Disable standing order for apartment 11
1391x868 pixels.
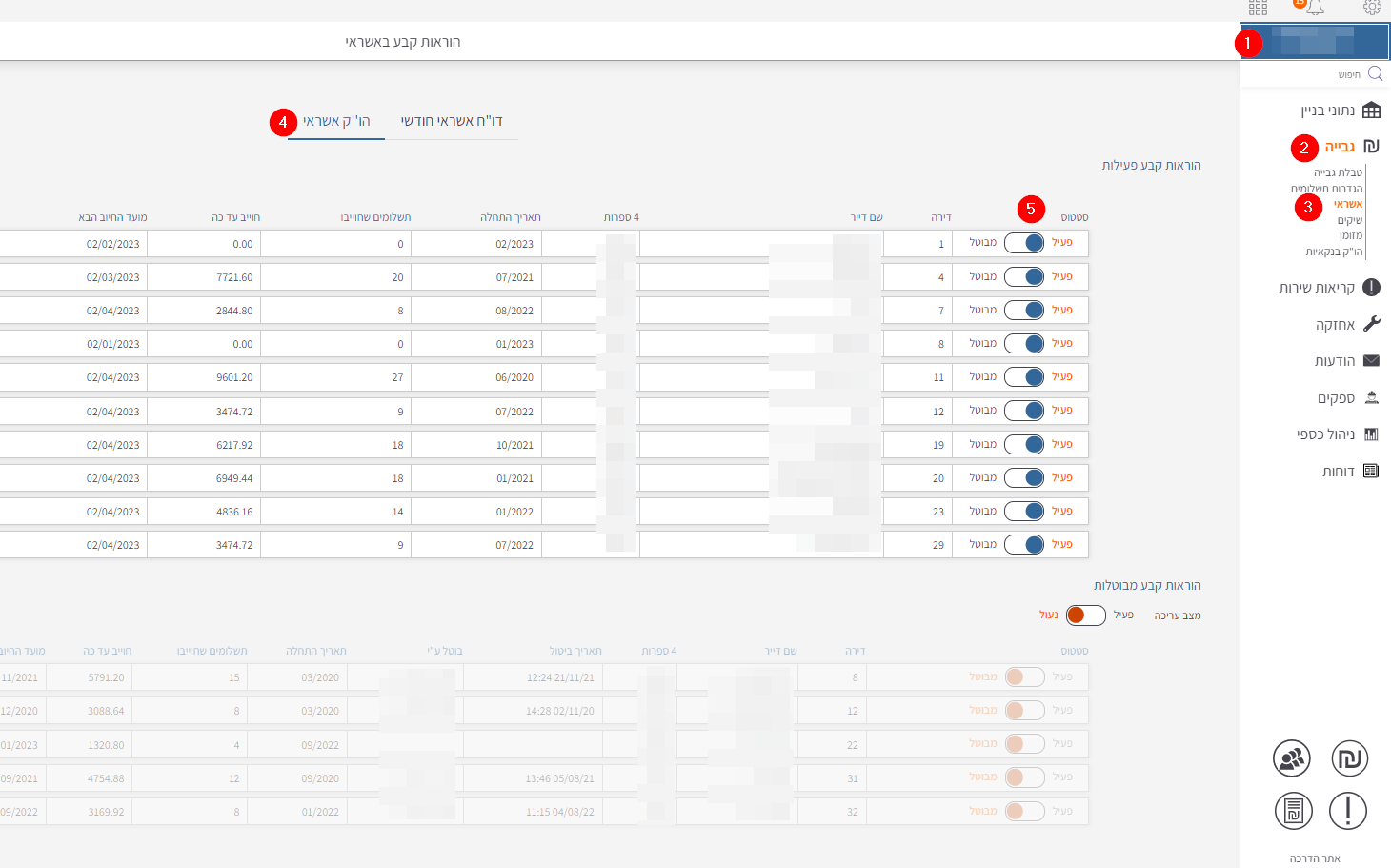click(x=1024, y=377)
